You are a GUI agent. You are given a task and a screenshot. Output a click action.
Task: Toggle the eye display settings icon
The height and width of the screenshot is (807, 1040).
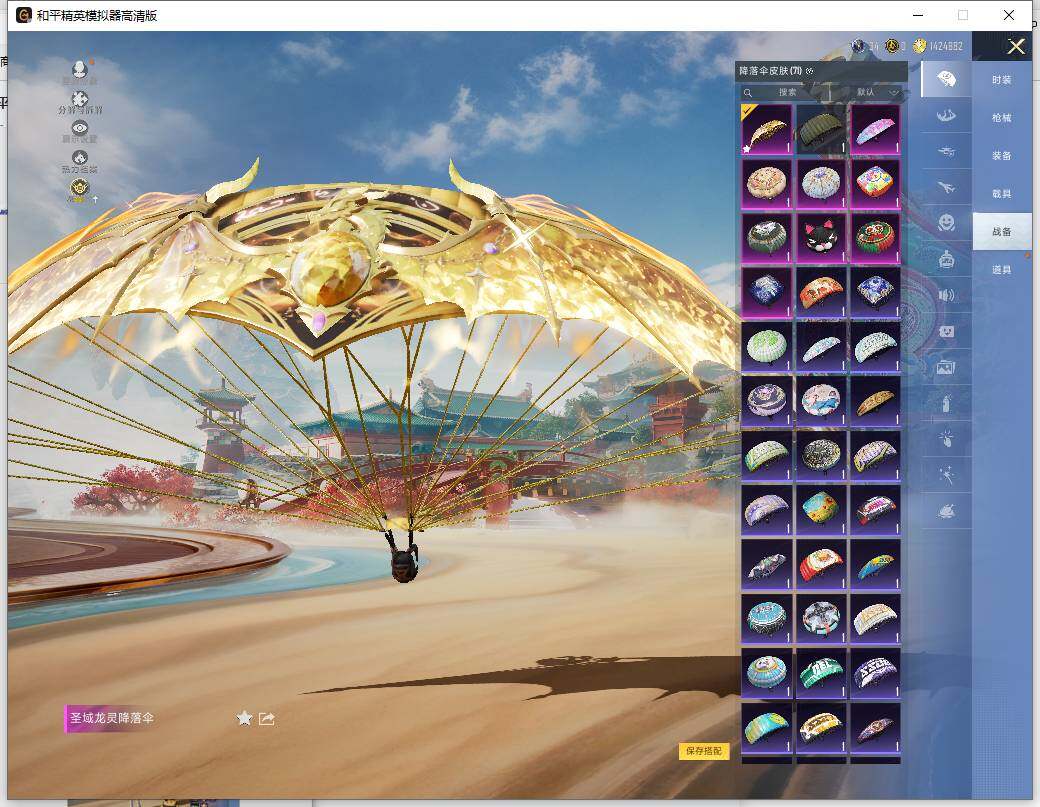80,129
